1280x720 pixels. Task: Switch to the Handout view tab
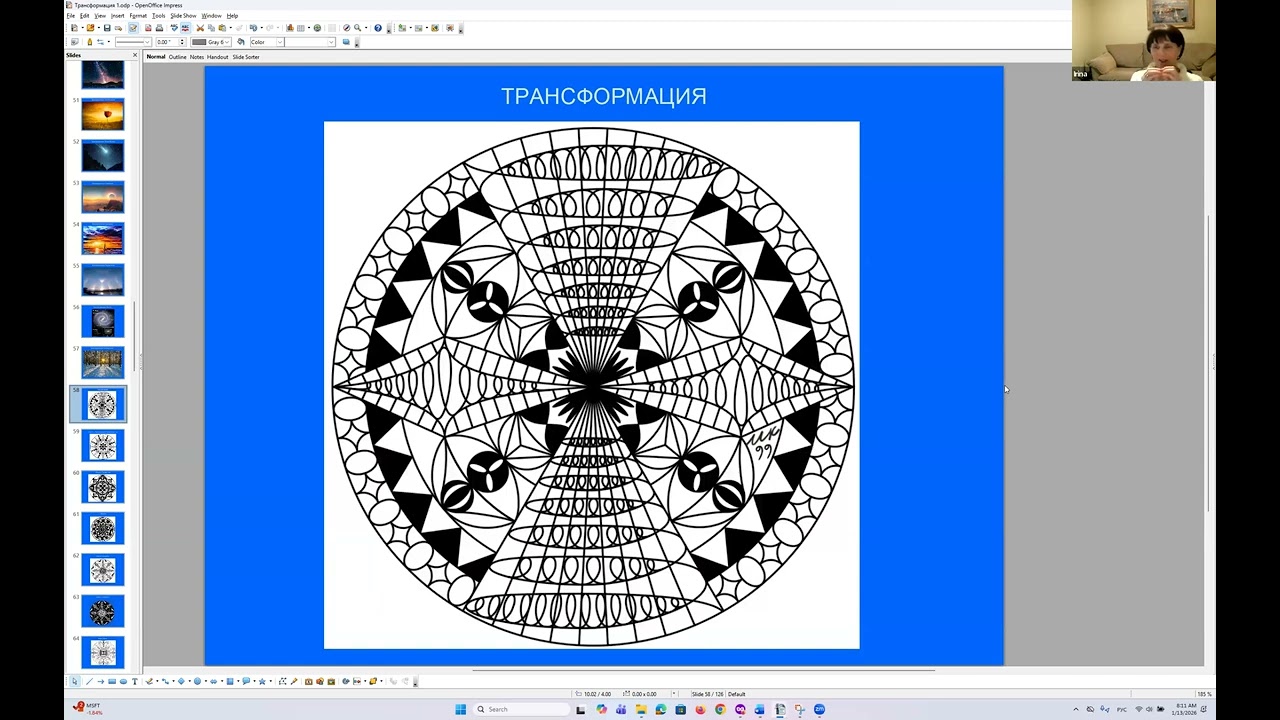coord(218,57)
